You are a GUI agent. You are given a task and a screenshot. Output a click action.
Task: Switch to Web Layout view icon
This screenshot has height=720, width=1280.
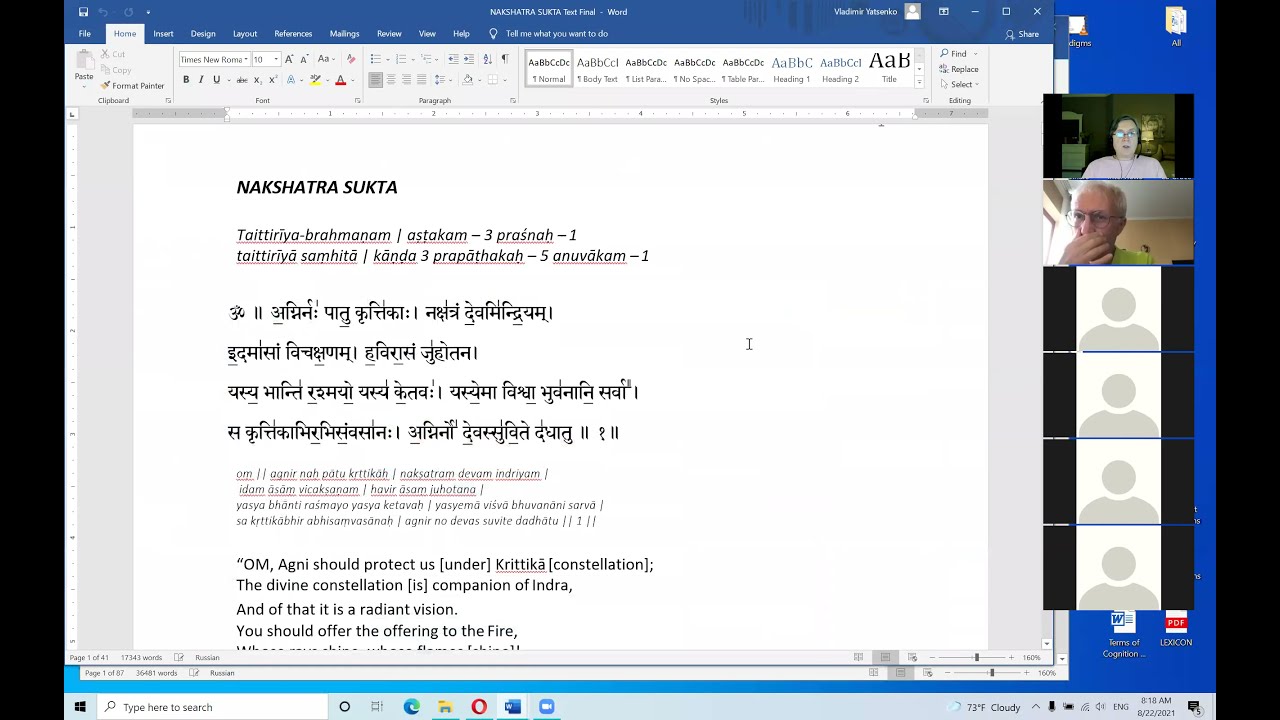[912, 657]
